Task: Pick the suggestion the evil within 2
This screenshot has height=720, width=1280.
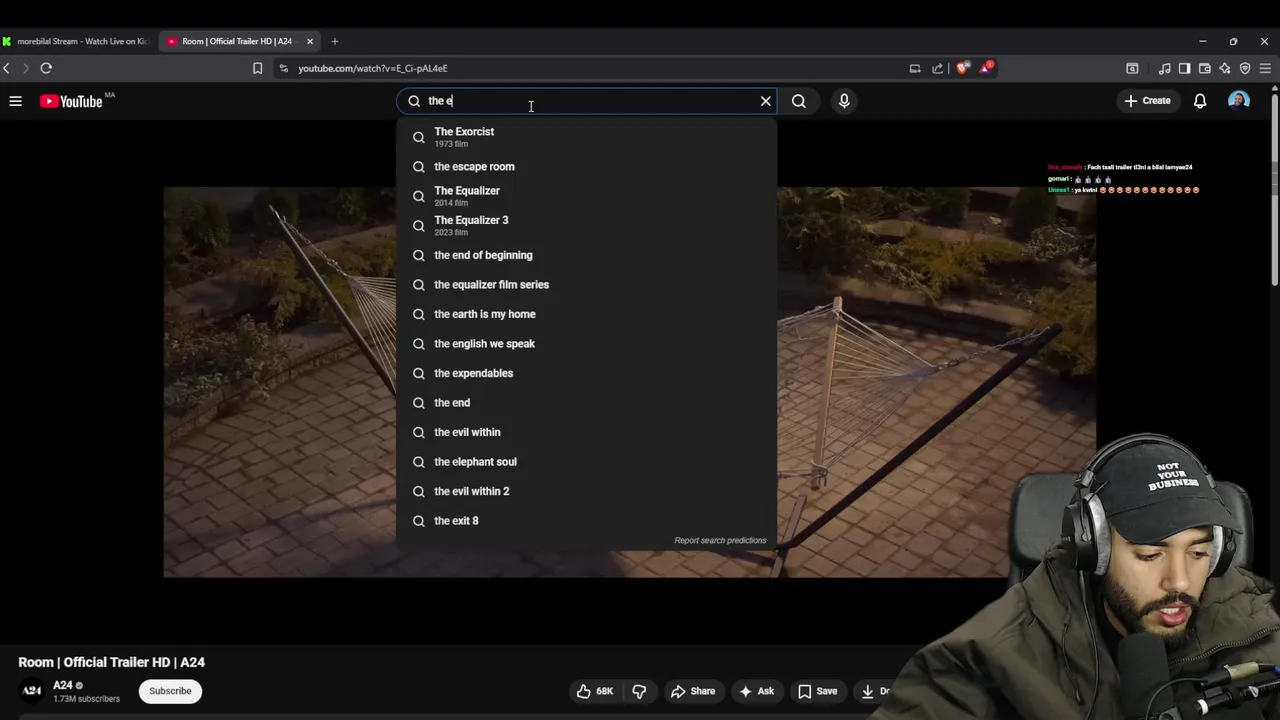Action: pos(586,491)
